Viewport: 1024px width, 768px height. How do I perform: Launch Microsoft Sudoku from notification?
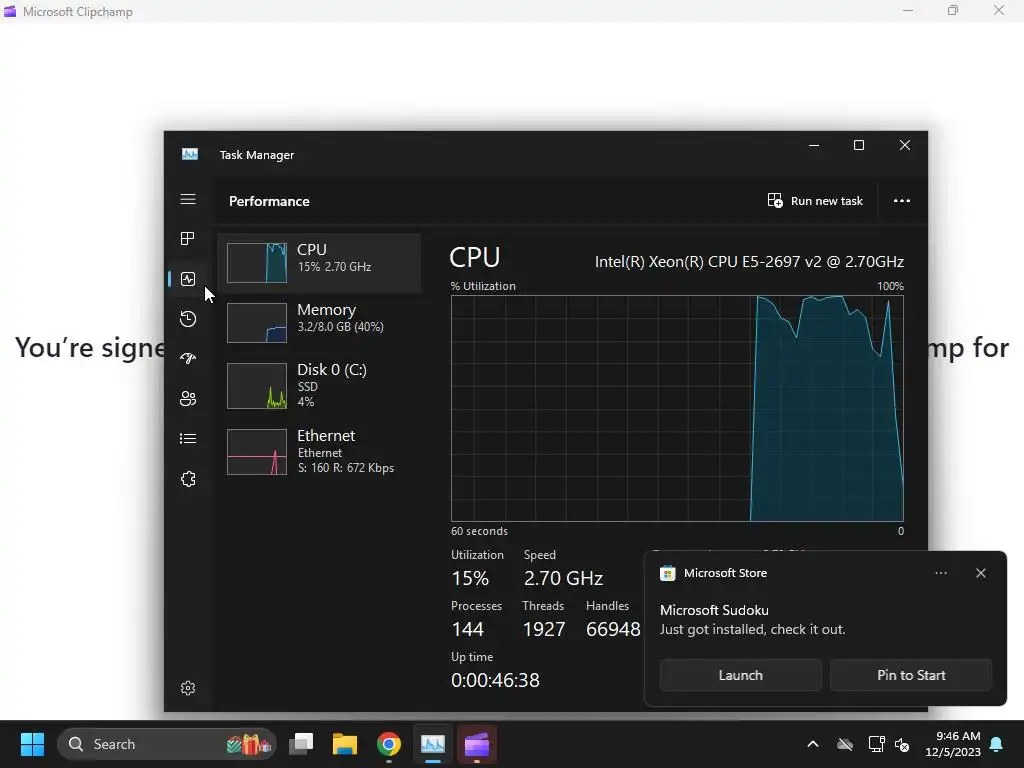(x=741, y=675)
